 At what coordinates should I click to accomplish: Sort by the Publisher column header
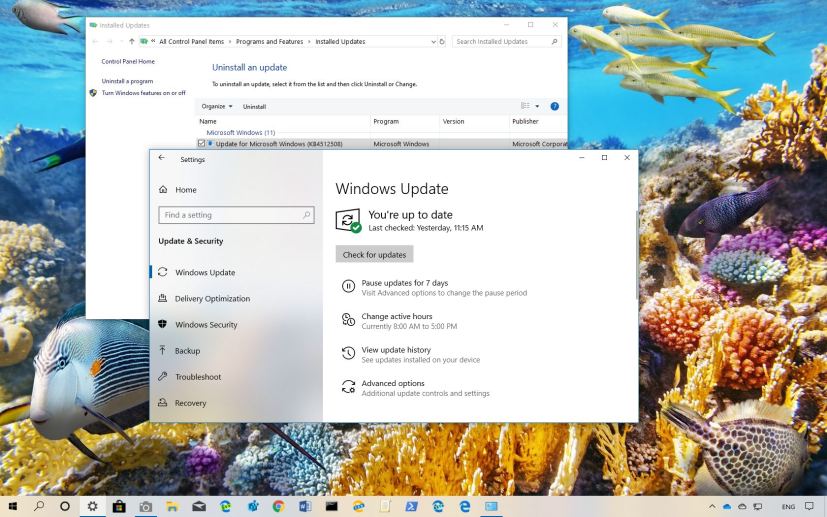[x=525, y=121]
